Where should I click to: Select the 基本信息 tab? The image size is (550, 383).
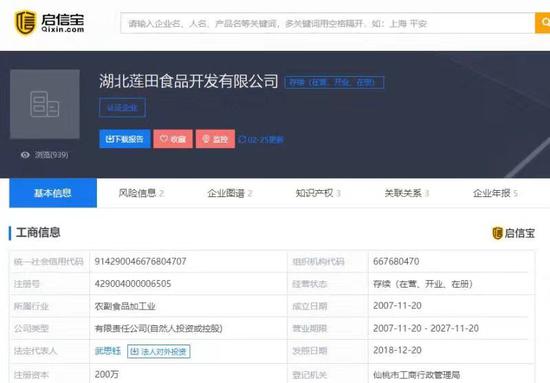53,193
